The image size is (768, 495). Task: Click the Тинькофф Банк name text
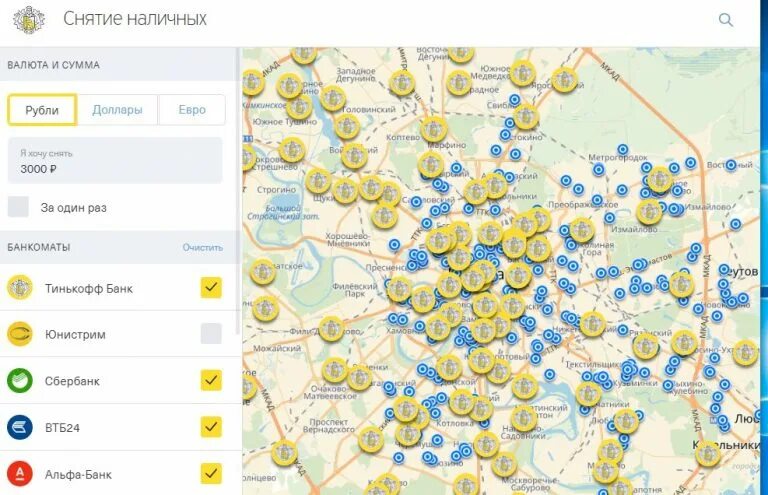[89, 288]
